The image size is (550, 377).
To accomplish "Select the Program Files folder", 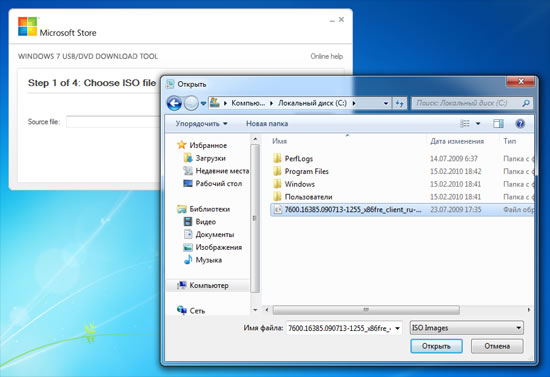I will [x=301, y=171].
